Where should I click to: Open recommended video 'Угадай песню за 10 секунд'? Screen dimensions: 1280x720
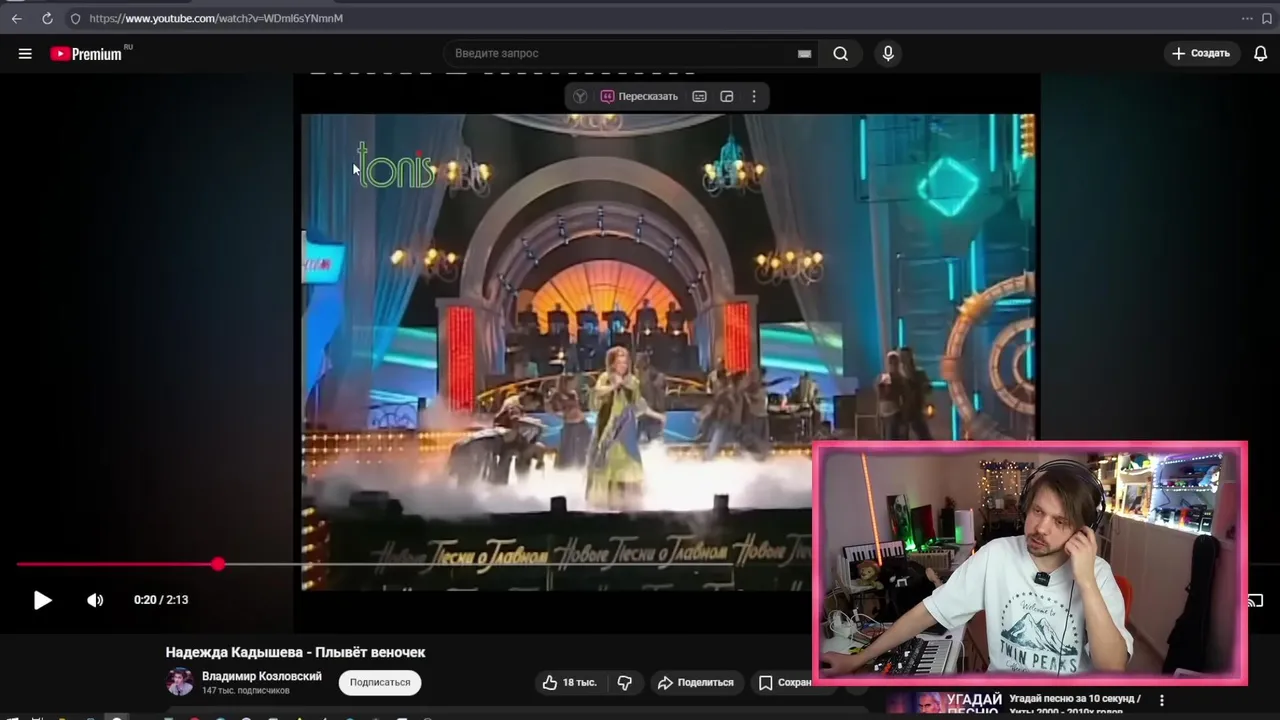coord(1075,699)
